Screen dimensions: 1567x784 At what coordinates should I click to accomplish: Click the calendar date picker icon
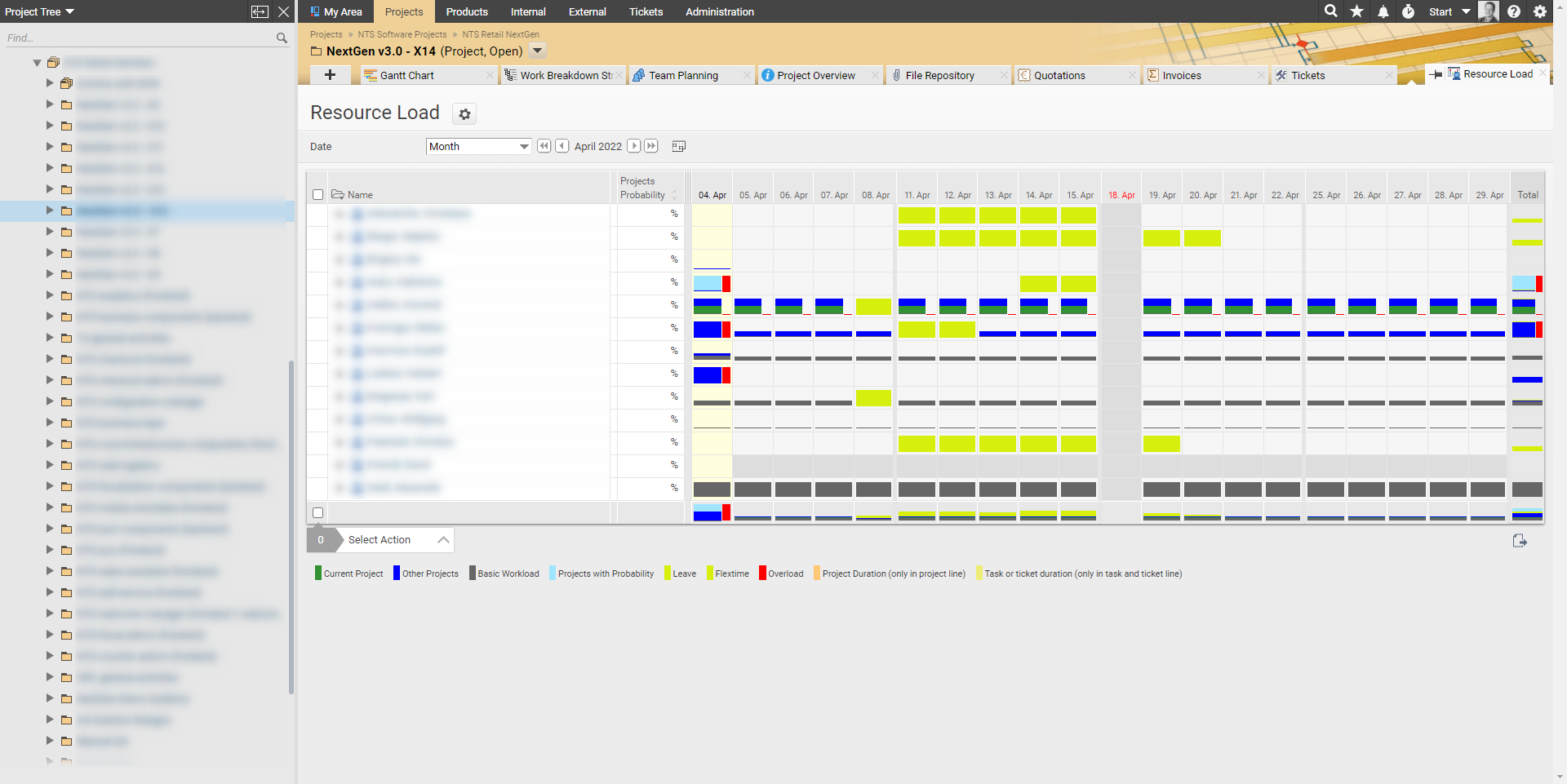tap(678, 146)
